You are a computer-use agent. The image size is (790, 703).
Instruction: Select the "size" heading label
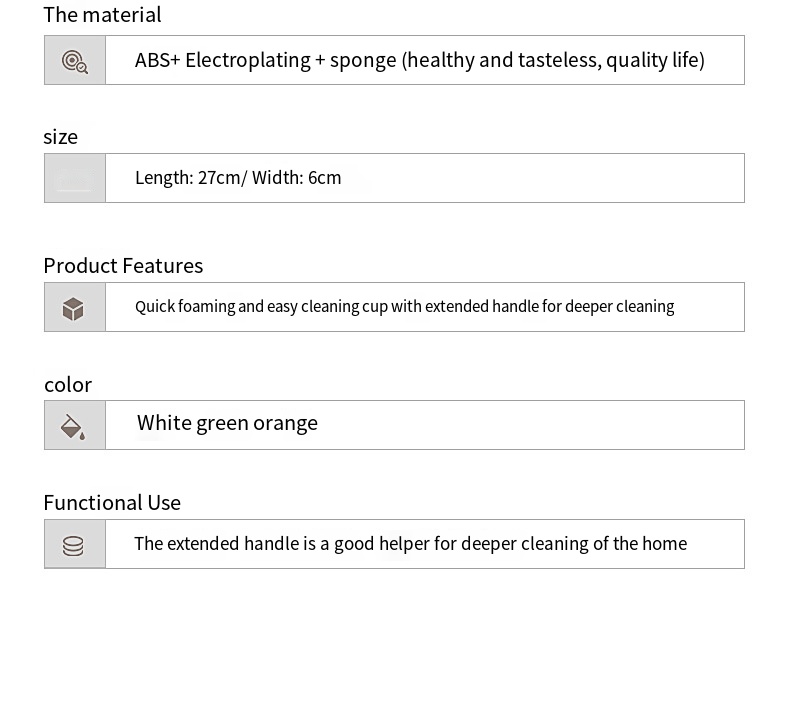tap(61, 137)
